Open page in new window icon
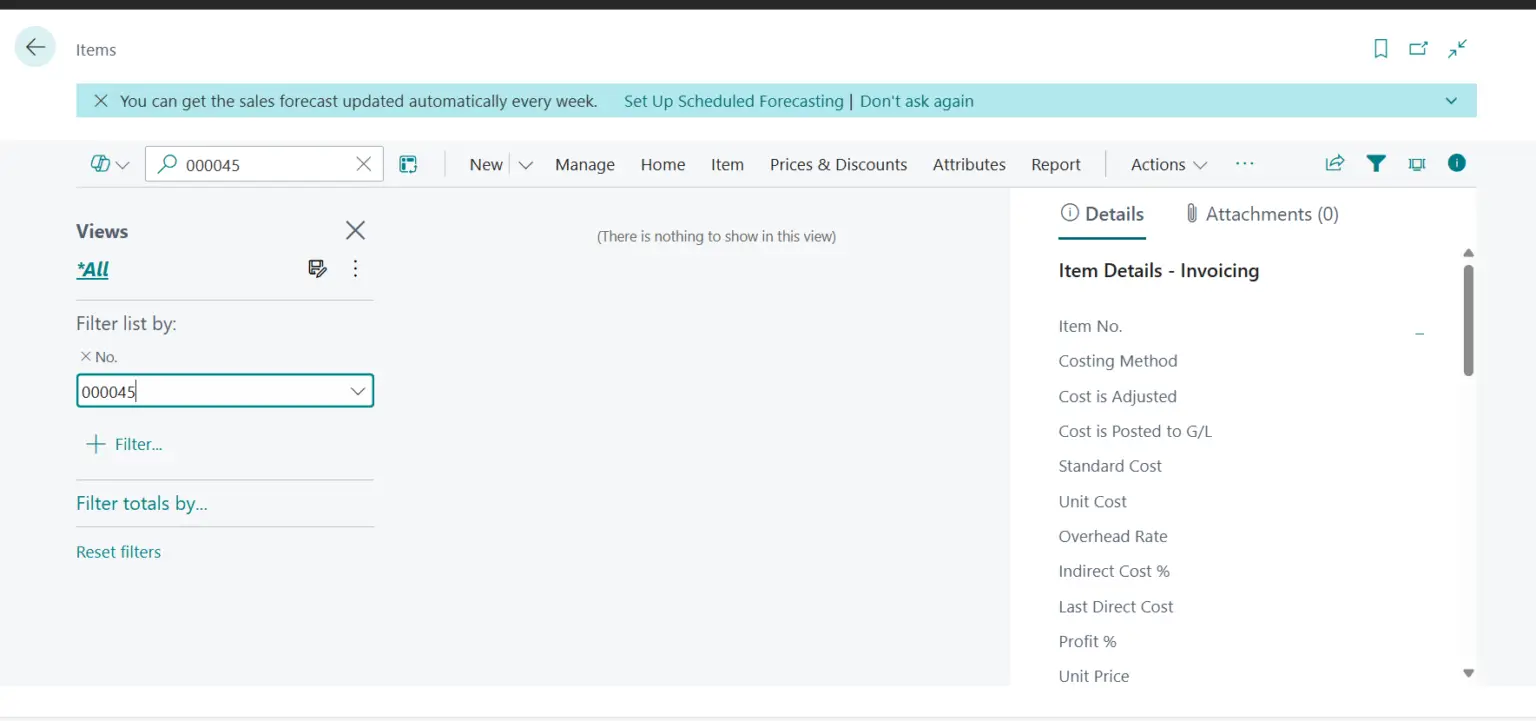The height and width of the screenshot is (721, 1536). click(1418, 47)
